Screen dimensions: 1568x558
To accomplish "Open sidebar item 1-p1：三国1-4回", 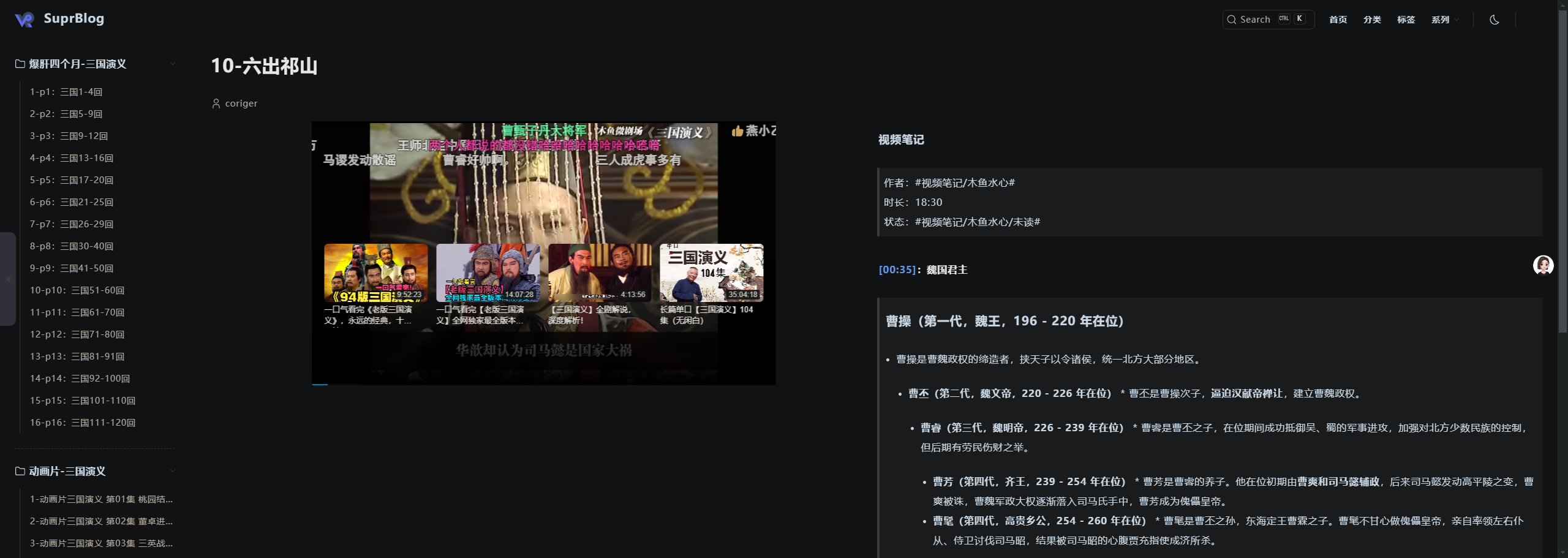I will pos(66,92).
